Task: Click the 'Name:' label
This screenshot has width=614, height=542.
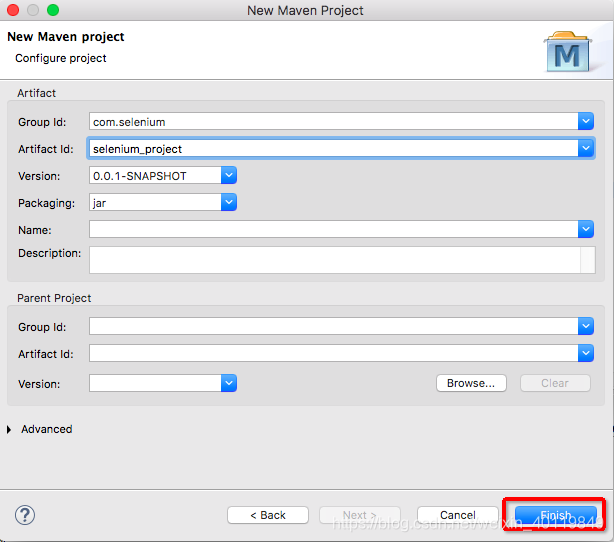Action: click(34, 230)
